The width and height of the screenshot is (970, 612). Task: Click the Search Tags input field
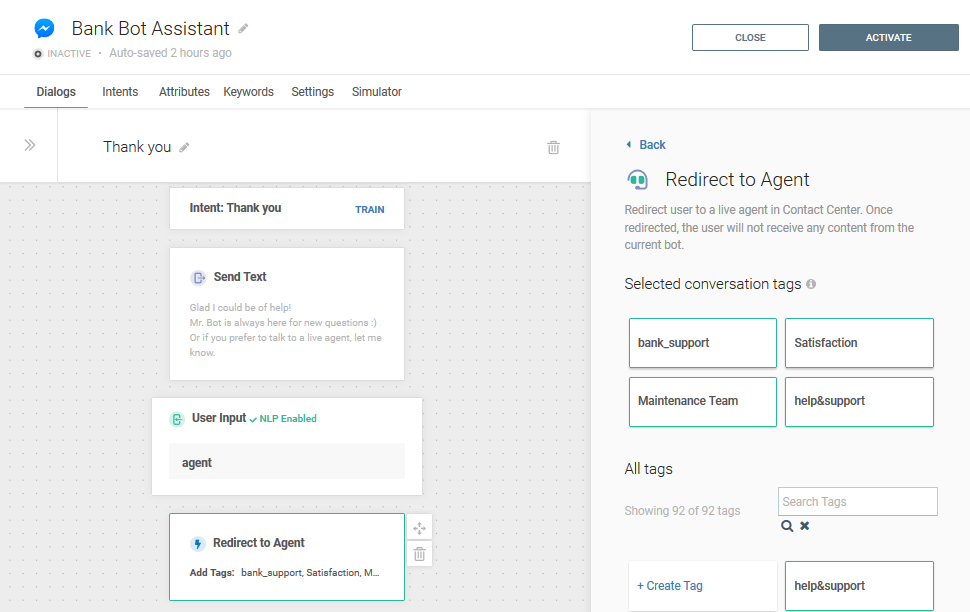tap(857, 502)
